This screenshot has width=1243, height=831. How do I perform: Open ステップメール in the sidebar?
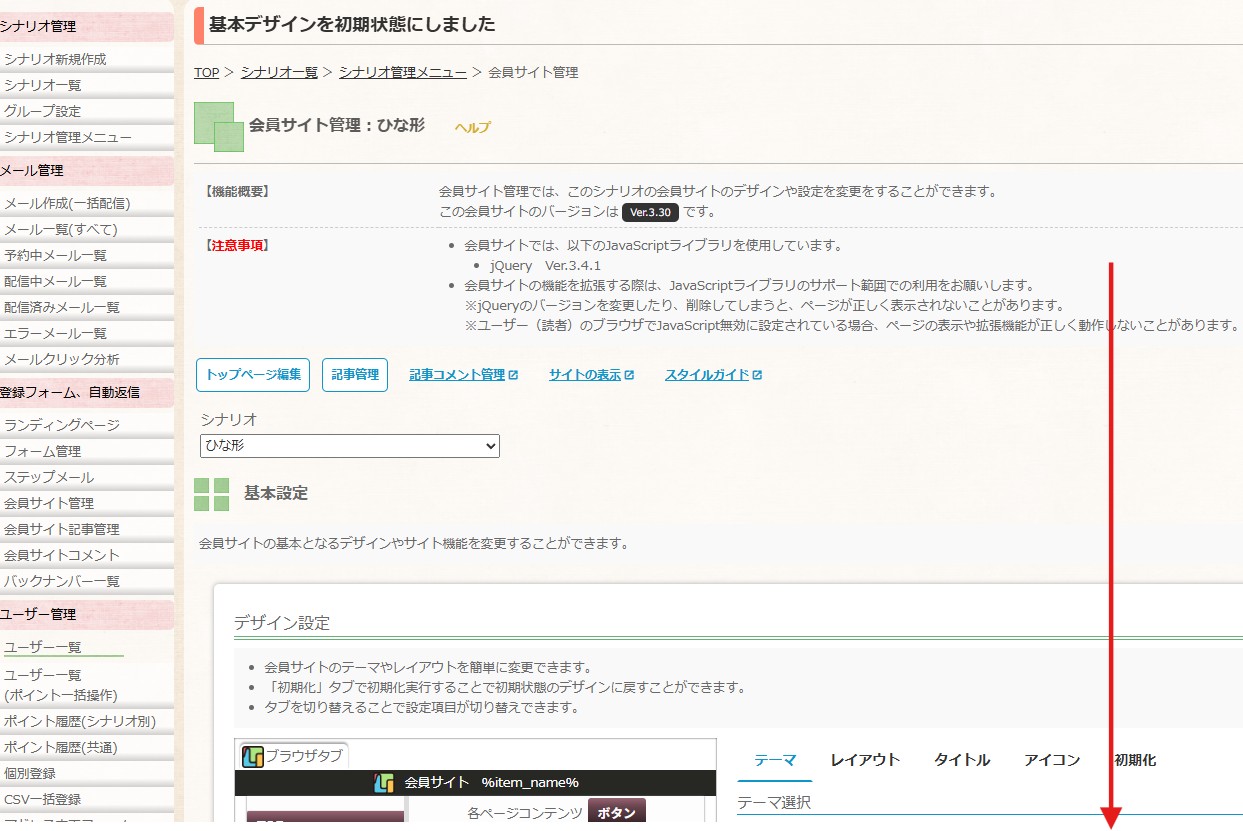(x=49, y=477)
